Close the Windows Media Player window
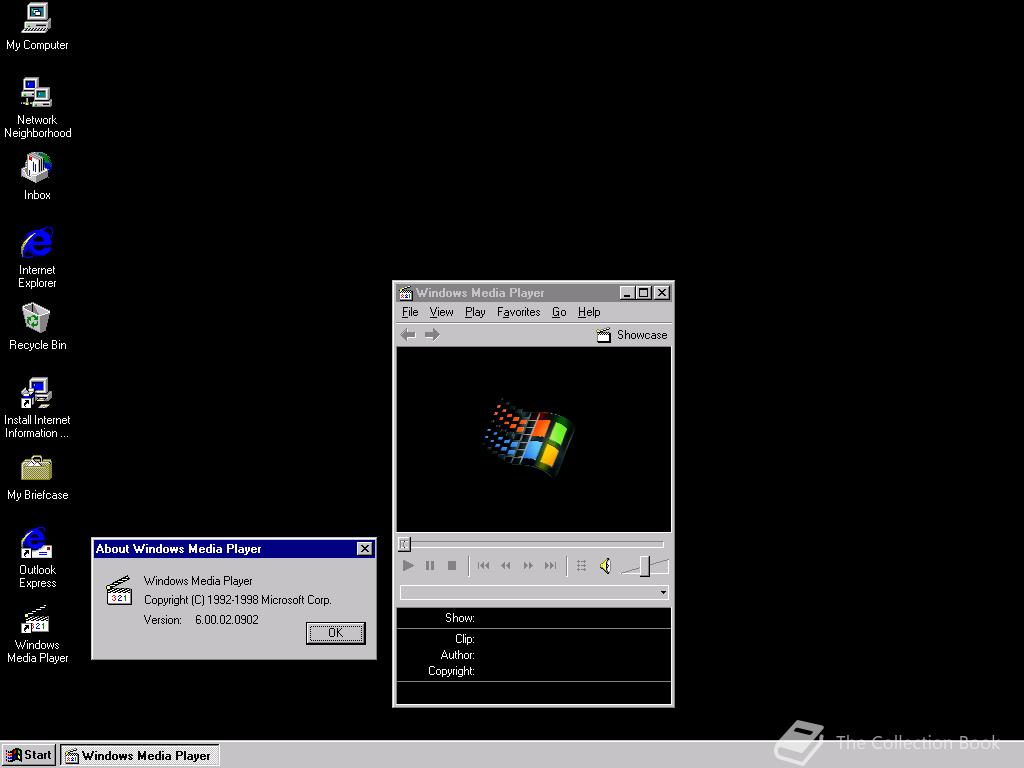The width and height of the screenshot is (1024, 768). (662, 293)
